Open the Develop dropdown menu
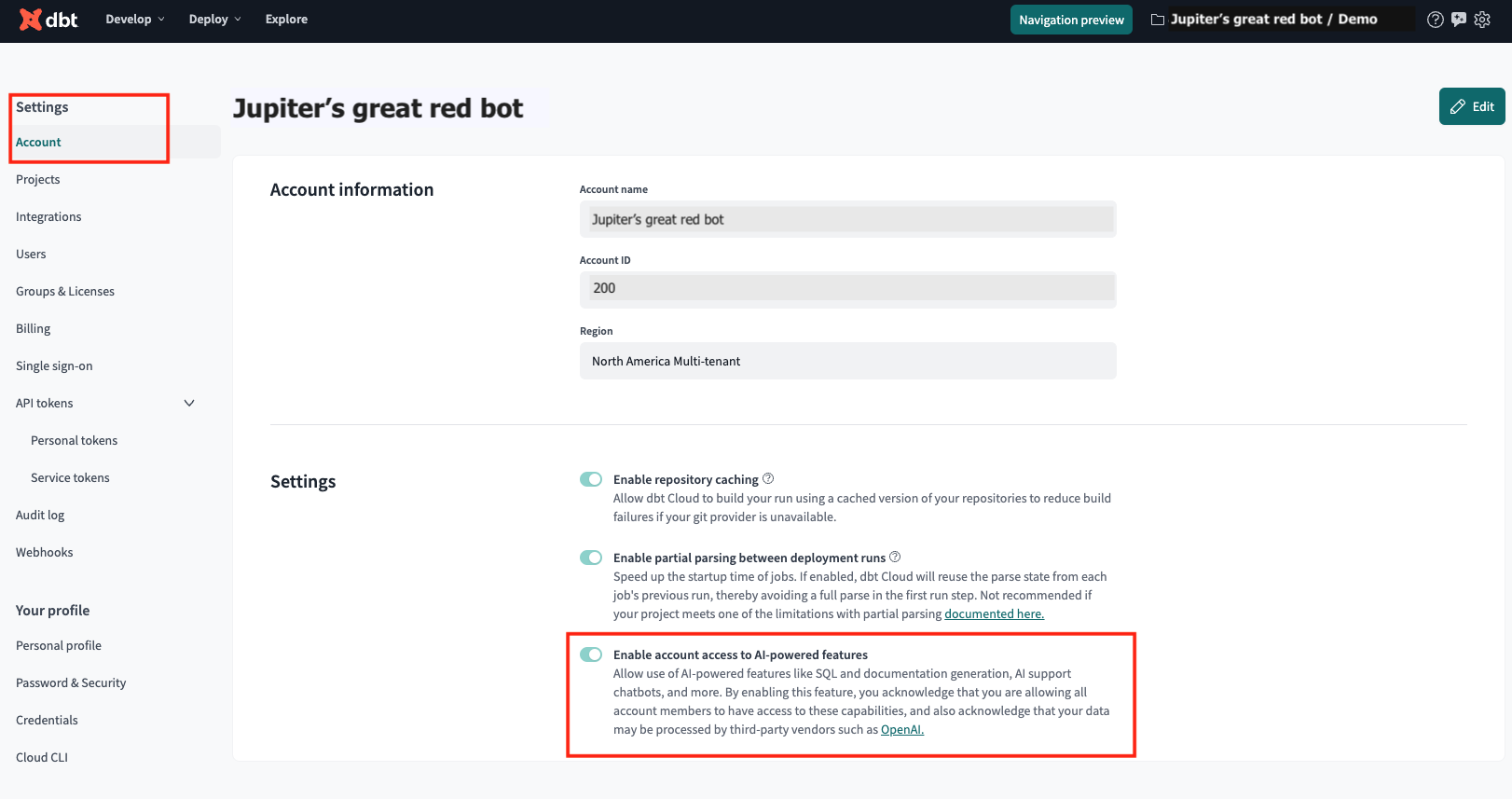 coord(134,19)
